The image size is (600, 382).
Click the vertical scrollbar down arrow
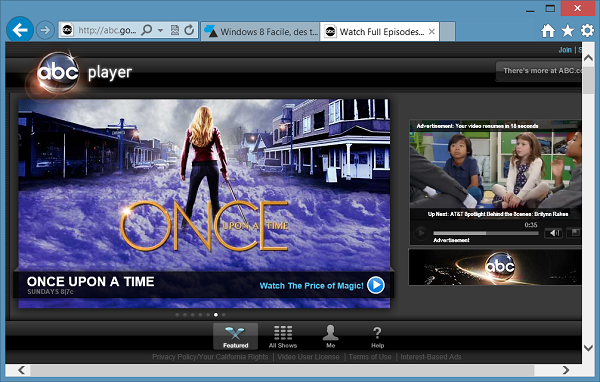(x=588, y=348)
